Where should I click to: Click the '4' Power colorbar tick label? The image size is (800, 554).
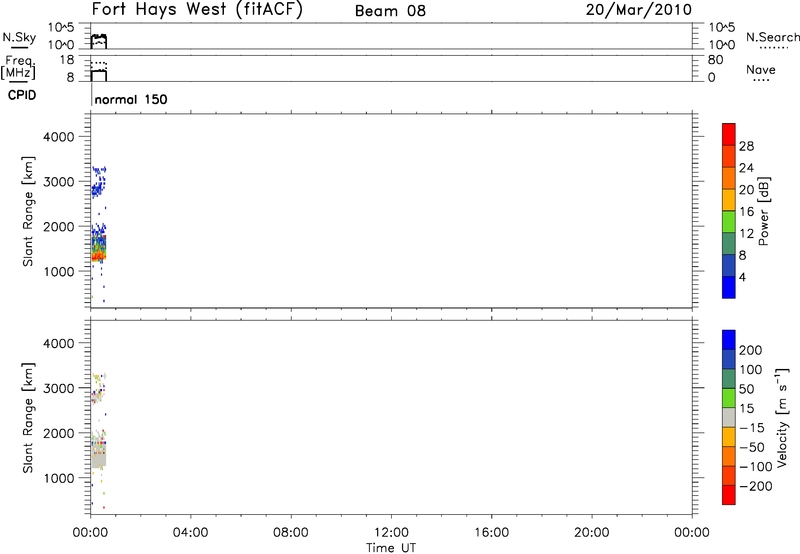pos(742,277)
